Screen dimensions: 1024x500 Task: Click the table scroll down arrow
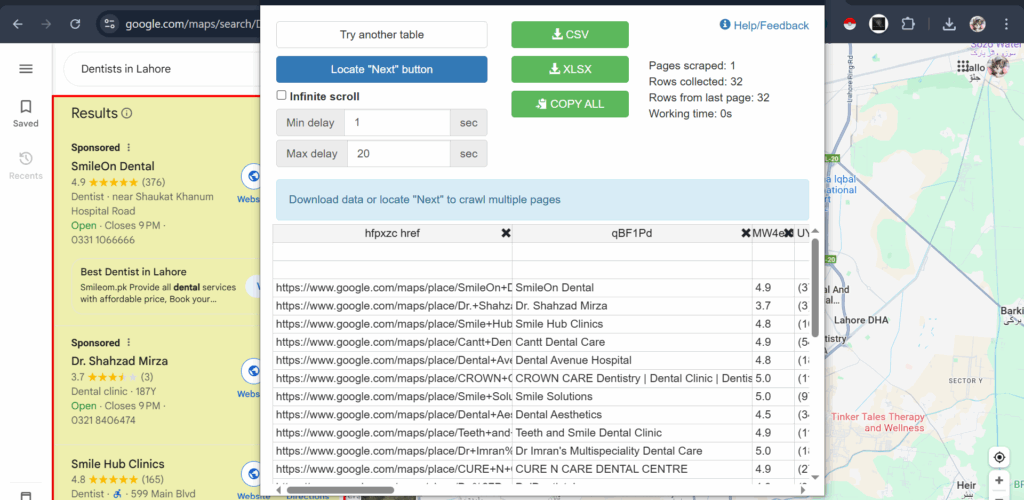pyautogui.click(x=814, y=477)
